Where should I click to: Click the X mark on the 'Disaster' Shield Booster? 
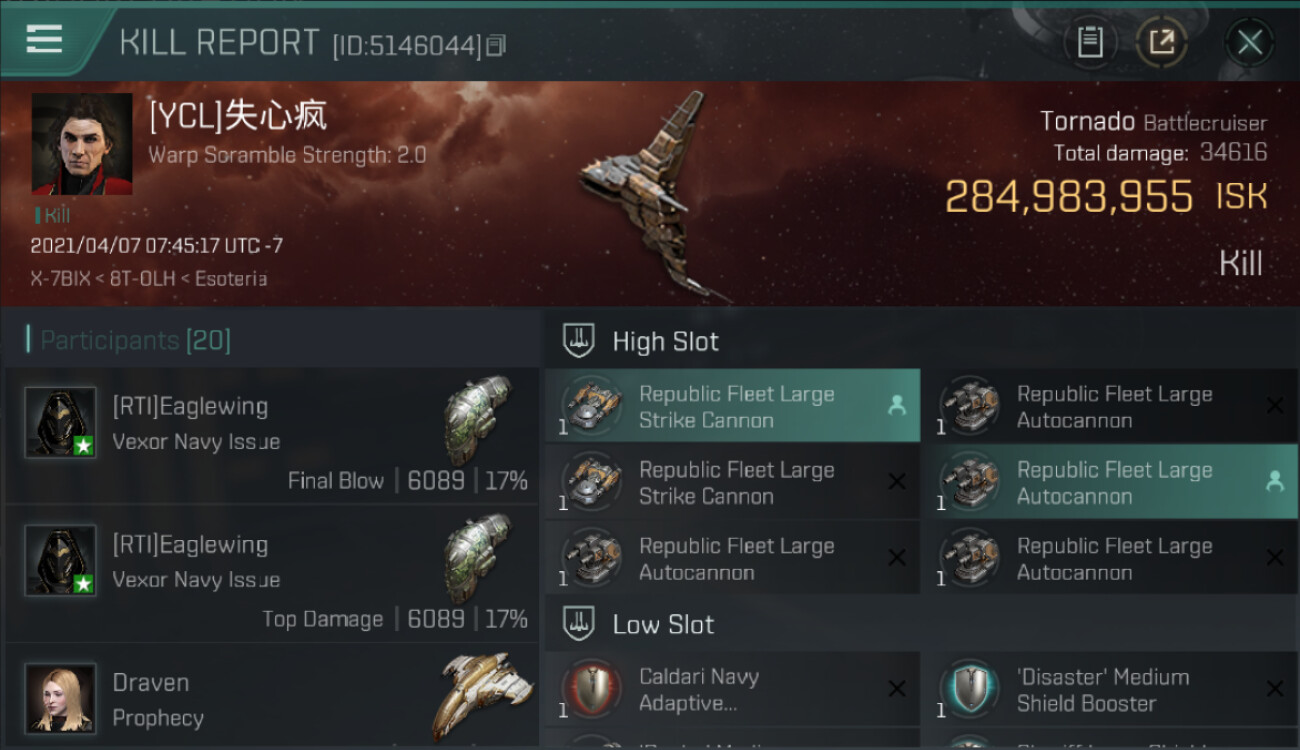click(x=1275, y=688)
